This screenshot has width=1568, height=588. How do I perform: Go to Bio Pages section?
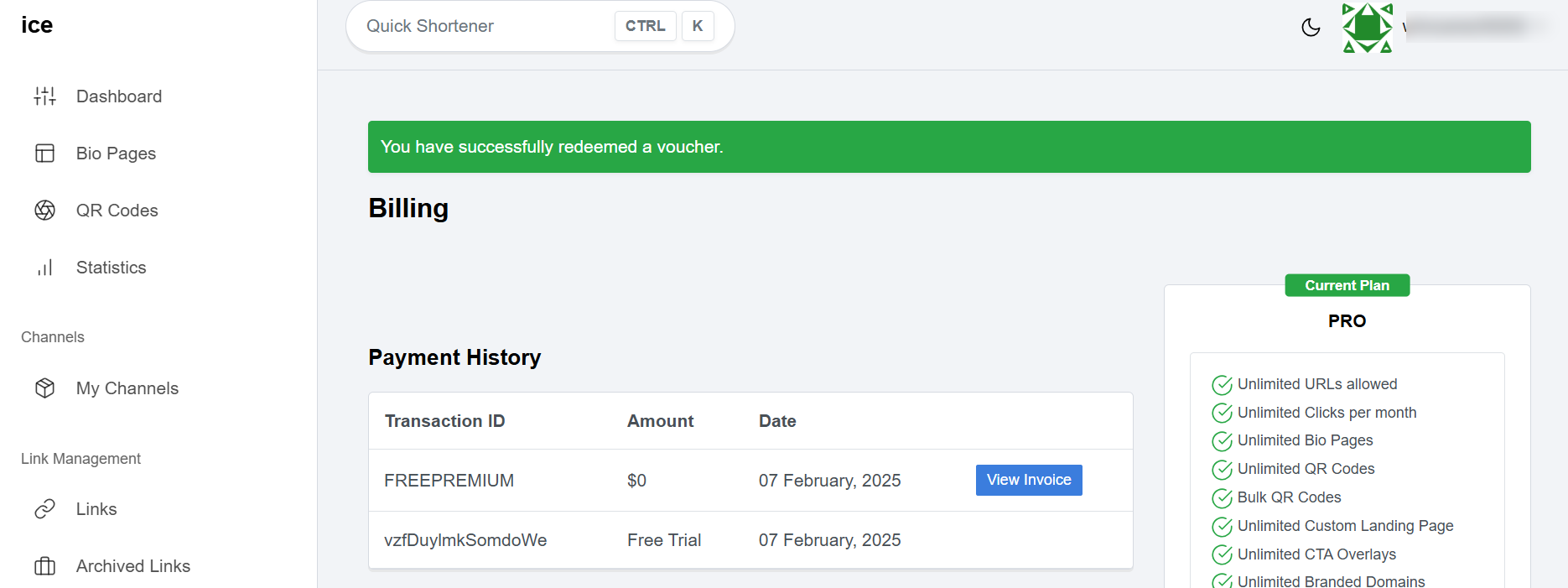click(x=116, y=154)
